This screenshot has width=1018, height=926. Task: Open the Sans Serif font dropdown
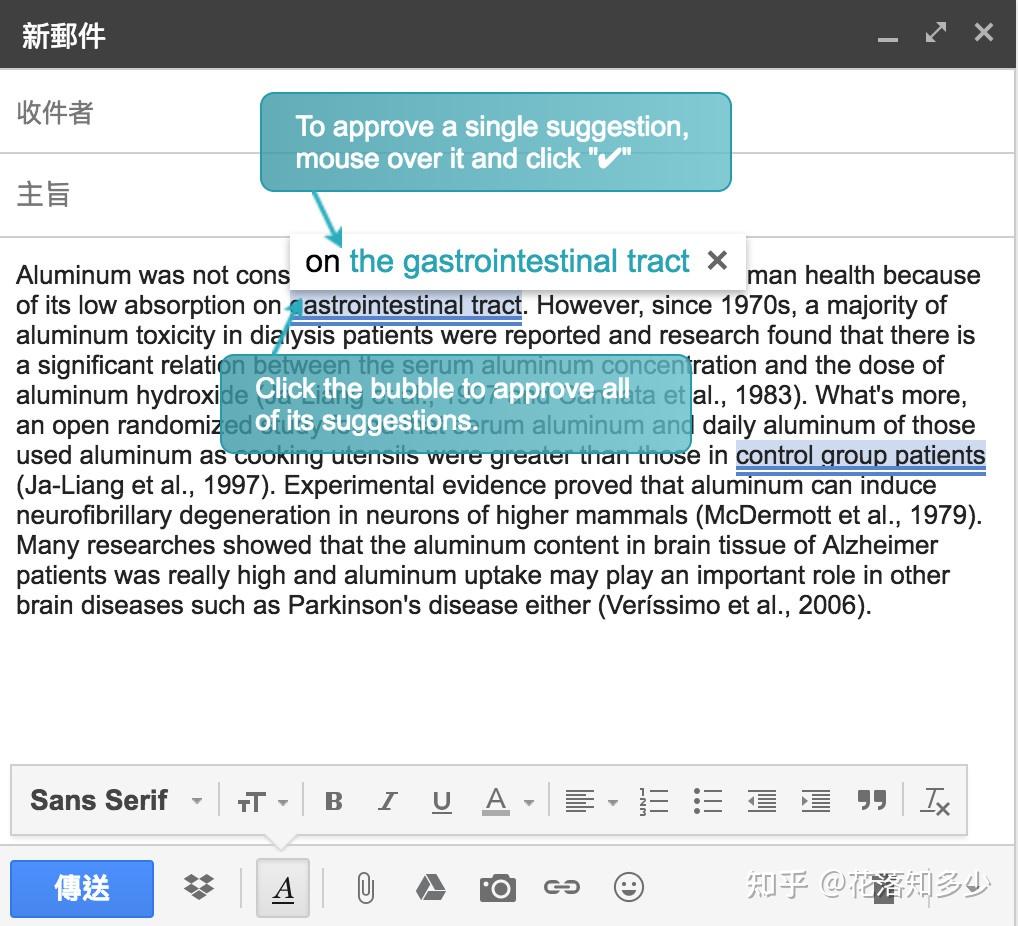click(x=116, y=801)
